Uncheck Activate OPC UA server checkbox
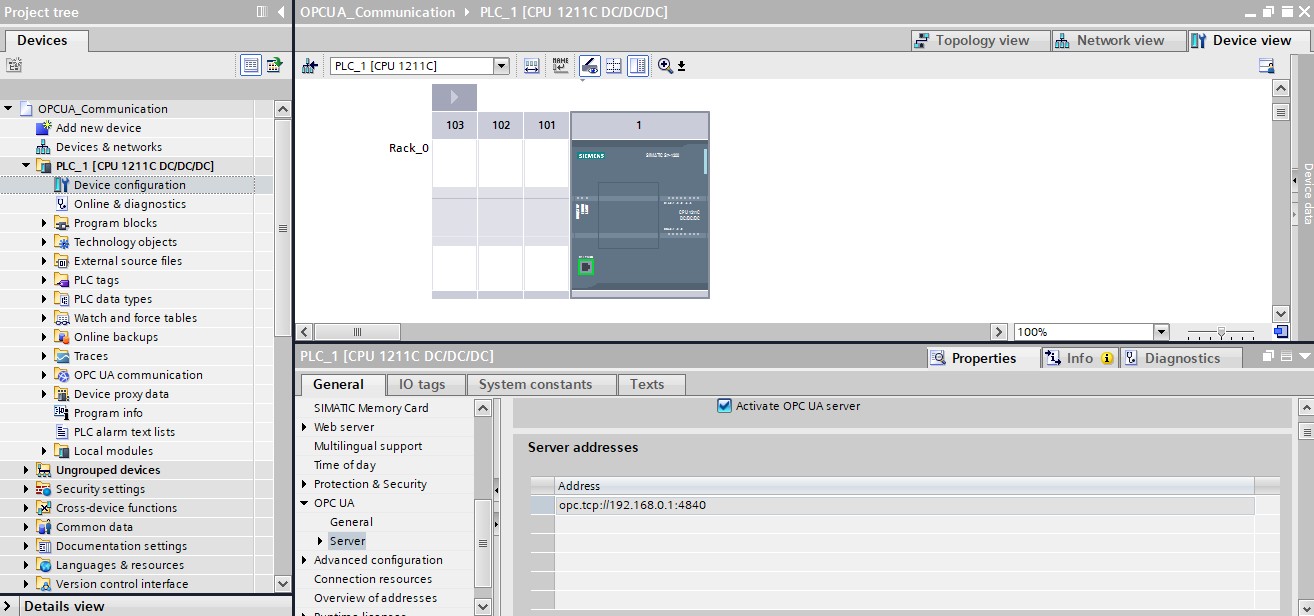Screen dimensions: 1314x616 725,406
